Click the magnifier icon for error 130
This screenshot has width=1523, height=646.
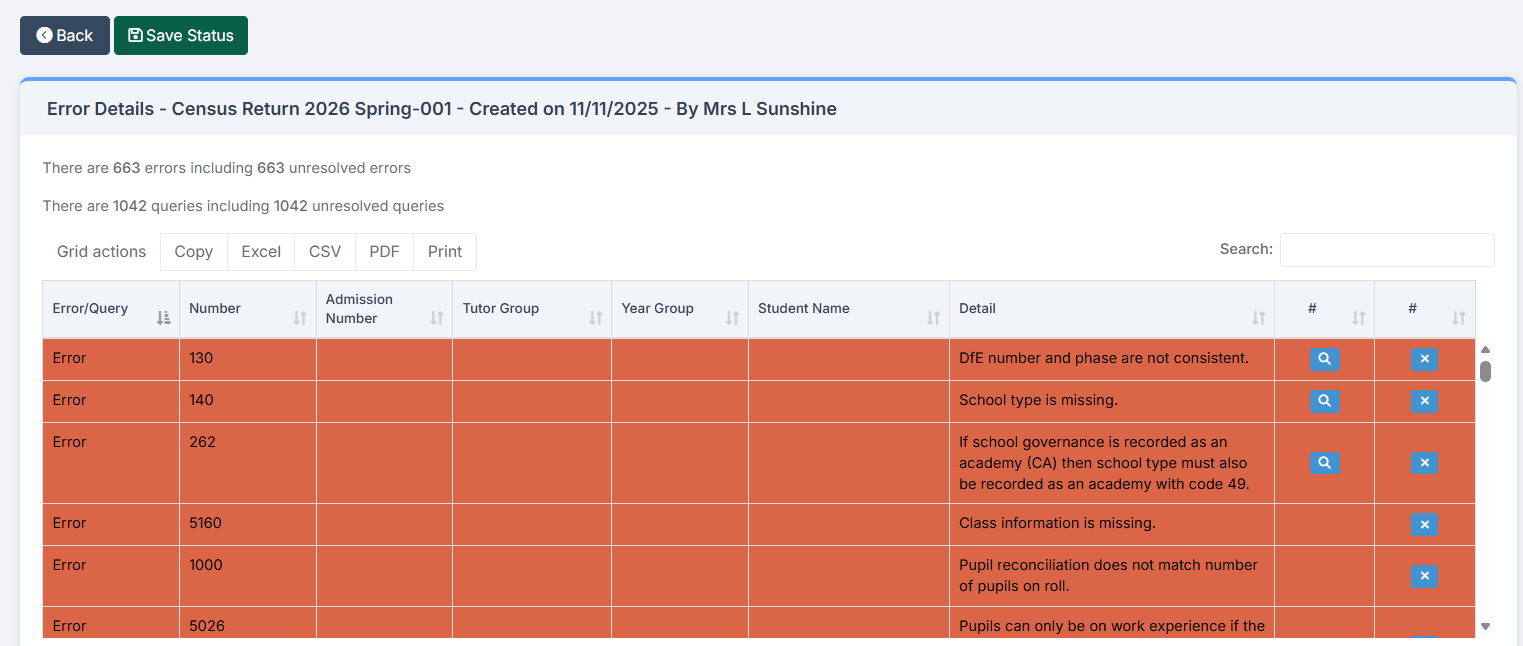(x=1324, y=359)
